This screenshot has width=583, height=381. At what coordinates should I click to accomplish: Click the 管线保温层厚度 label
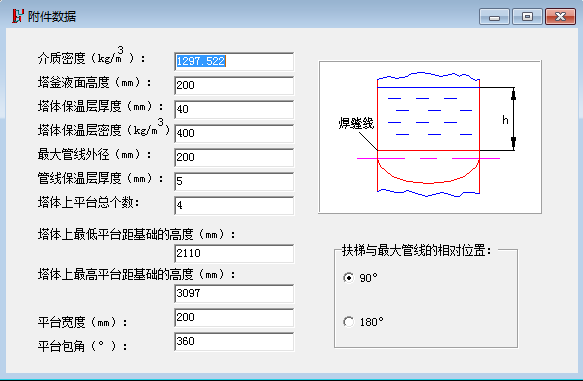(100, 178)
